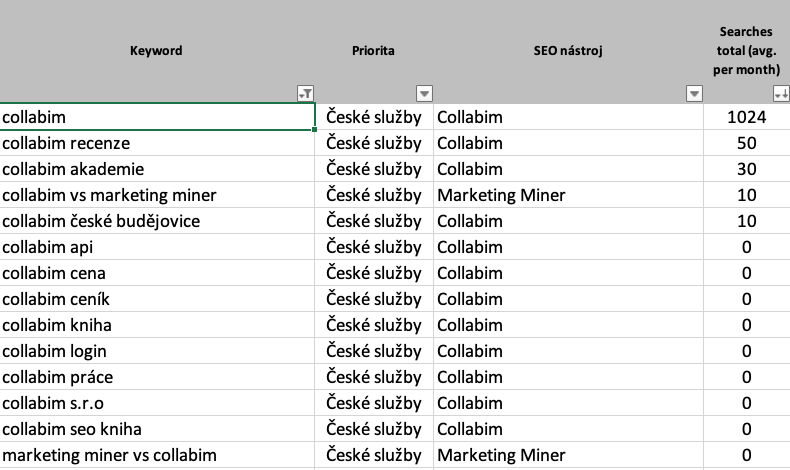This screenshot has height=470, width=790.
Task: Select the 'collabim ceník' cell
Action: [157, 299]
